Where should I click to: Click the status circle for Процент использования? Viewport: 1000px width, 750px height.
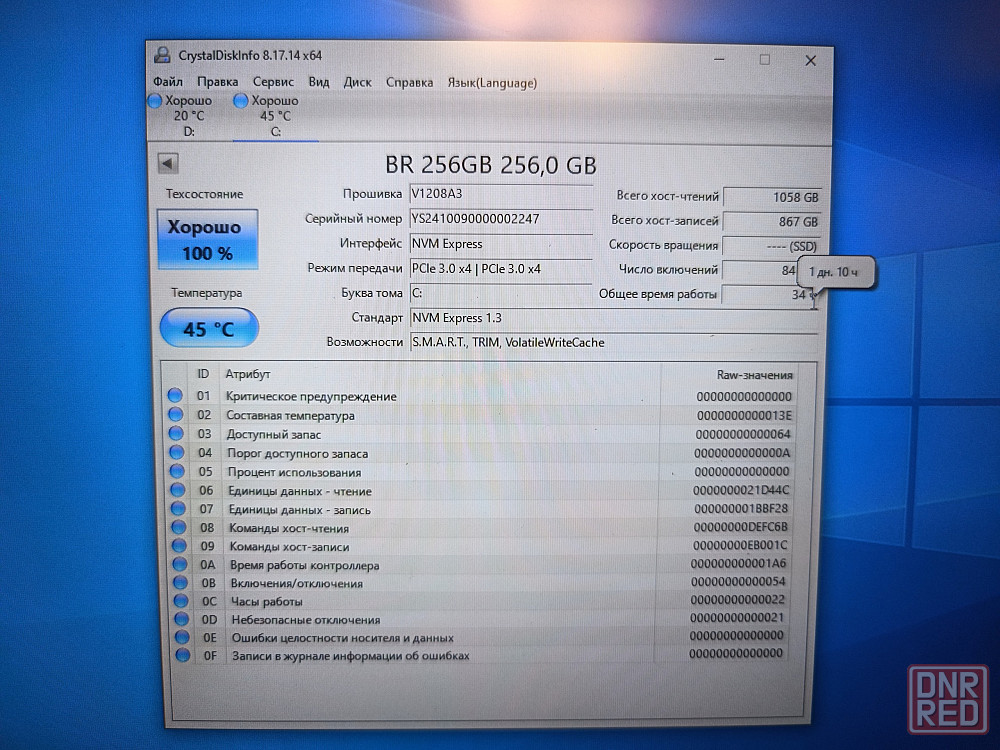click(x=177, y=472)
